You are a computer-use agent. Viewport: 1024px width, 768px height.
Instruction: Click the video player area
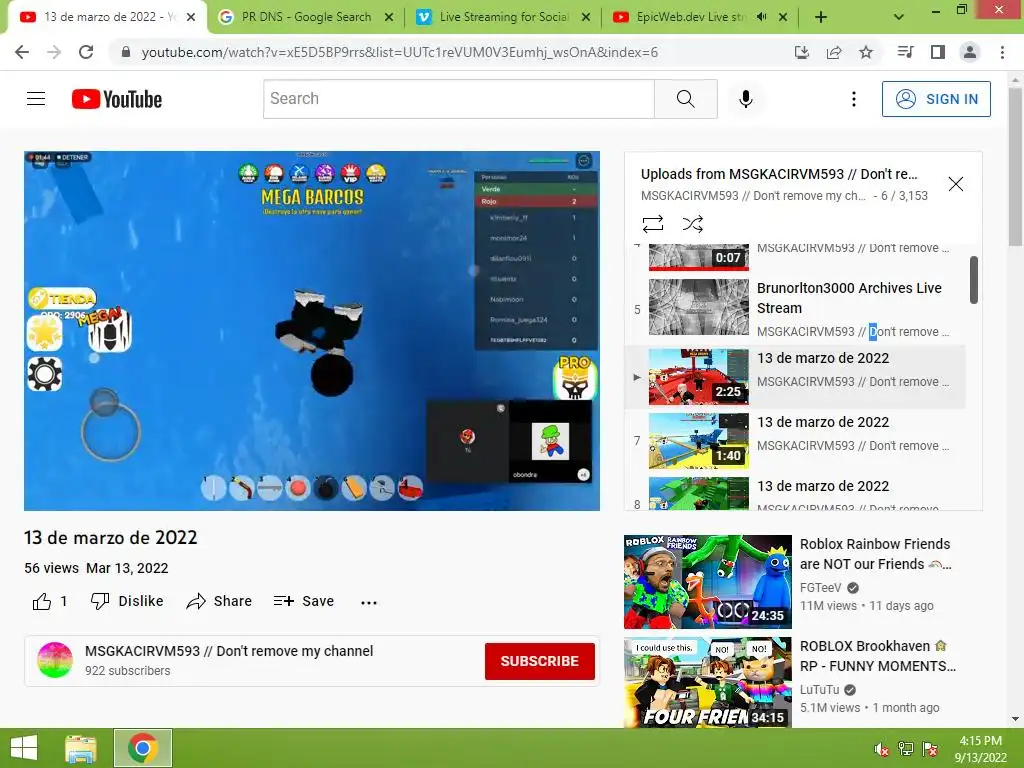[312, 330]
